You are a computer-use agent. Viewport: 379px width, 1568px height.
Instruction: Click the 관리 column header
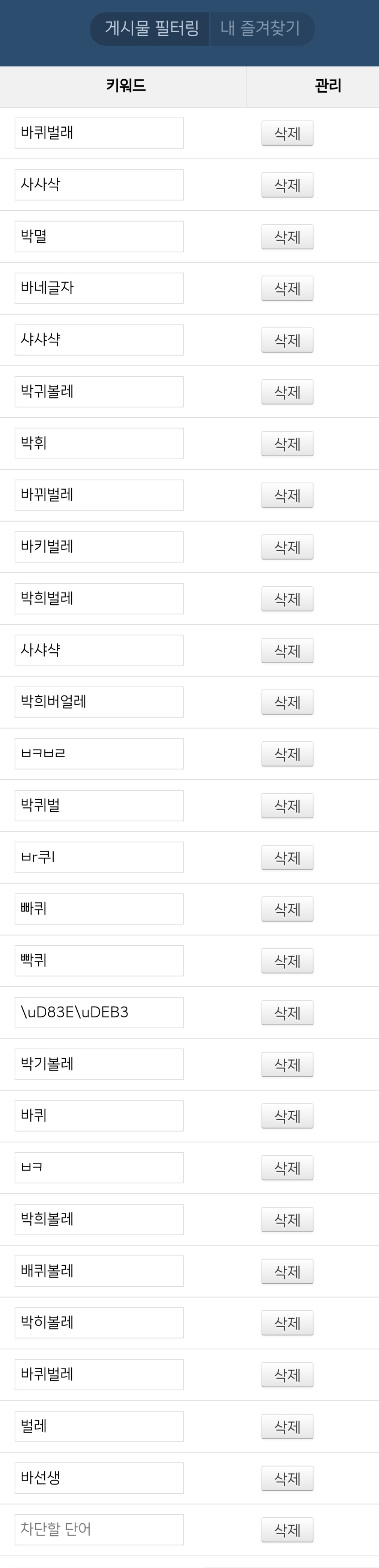[327, 86]
